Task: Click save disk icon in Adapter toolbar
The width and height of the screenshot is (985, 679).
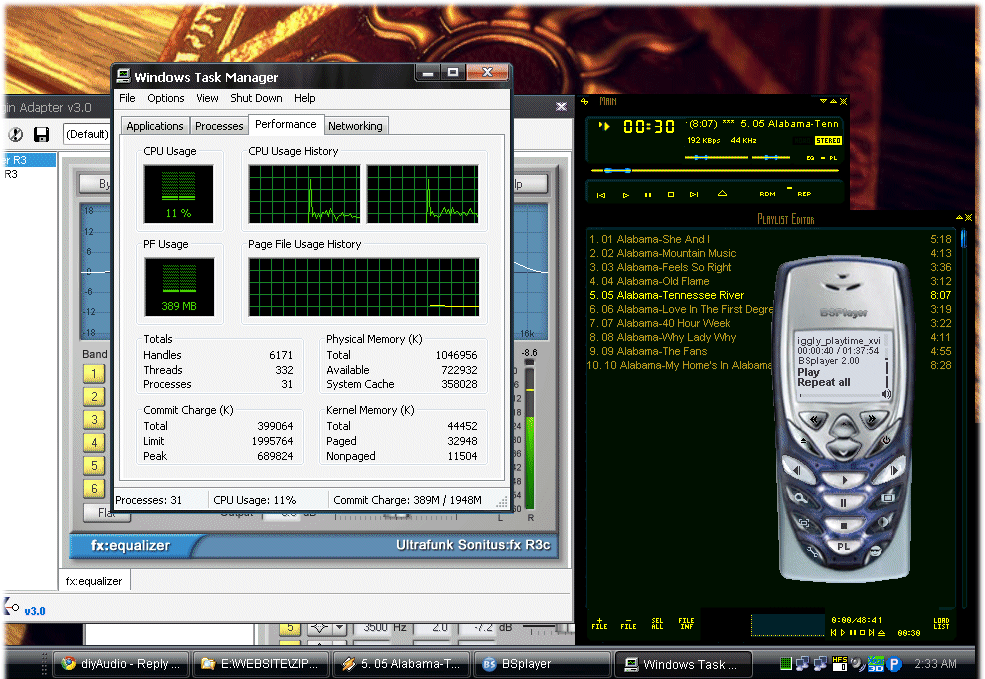Action: (41, 134)
